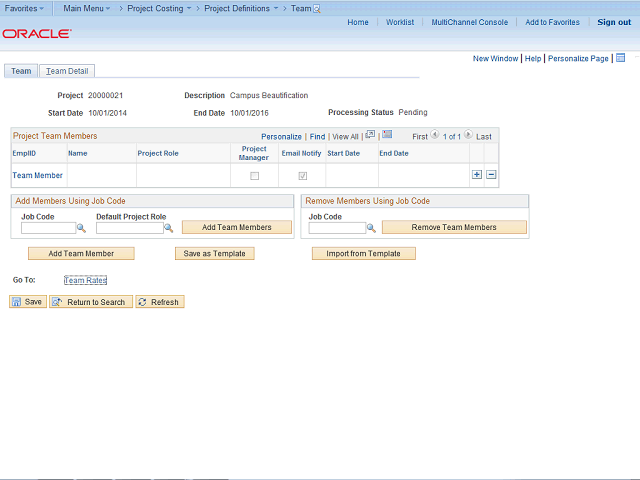The width and height of the screenshot is (640, 480).
Task: Download Project Team Members grid to spreadsheet
Action: (387, 134)
